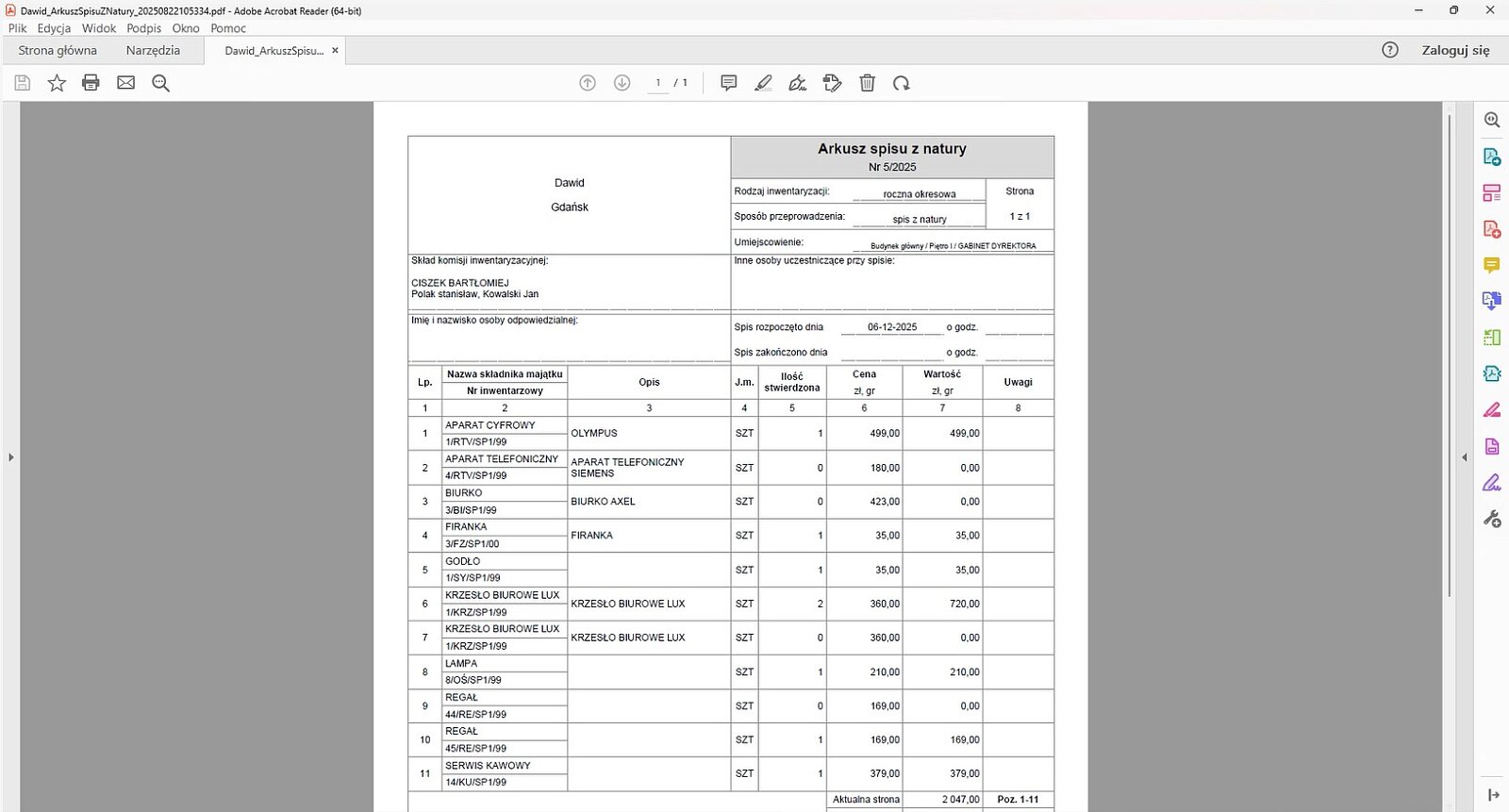Go to next page arrow
1509x812 pixels.
tap(622, 83)
